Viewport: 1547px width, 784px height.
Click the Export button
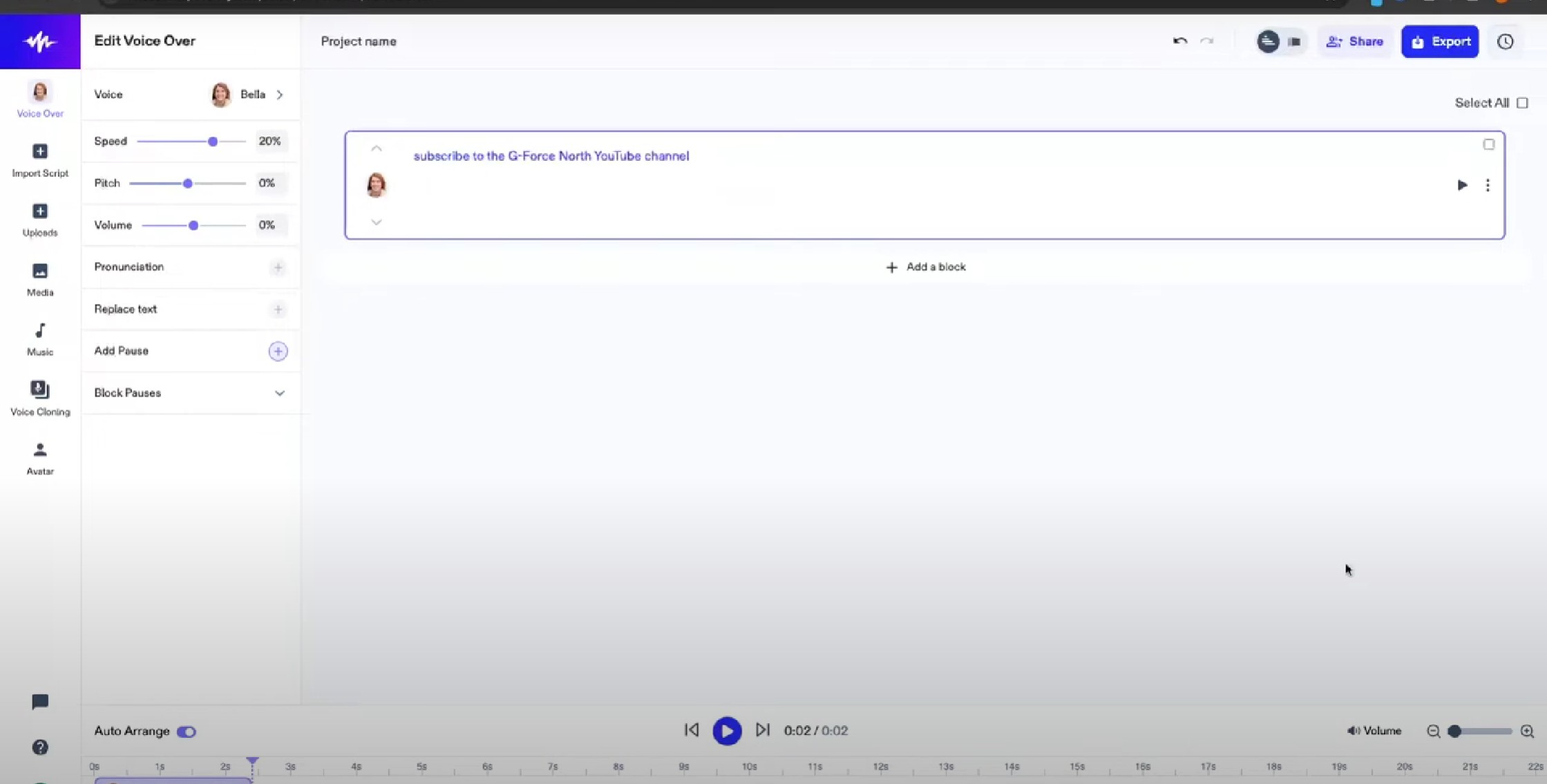click(1440, 41)
